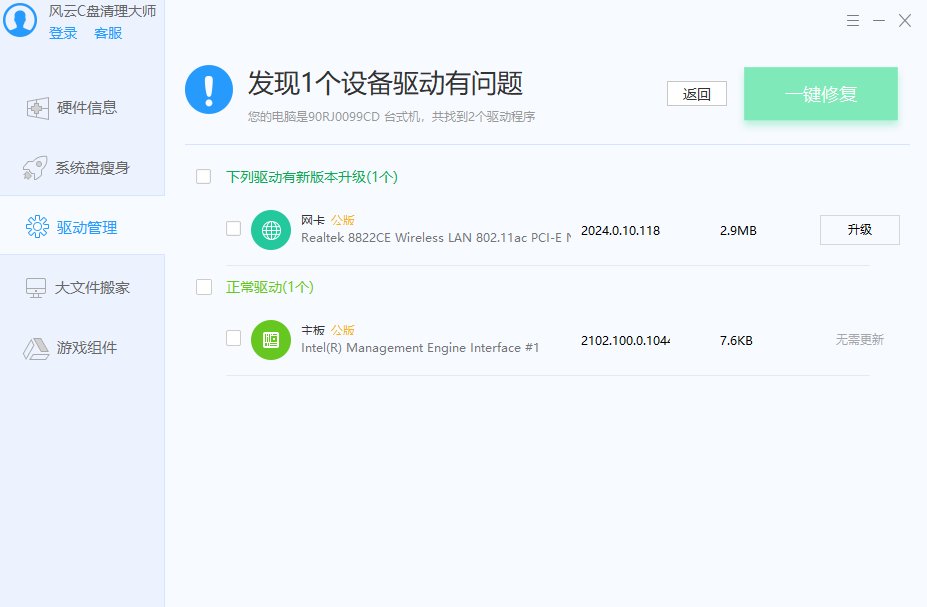
Task: Tick the Realtek 8822CE network card checkbox
Action: point(234,229)
